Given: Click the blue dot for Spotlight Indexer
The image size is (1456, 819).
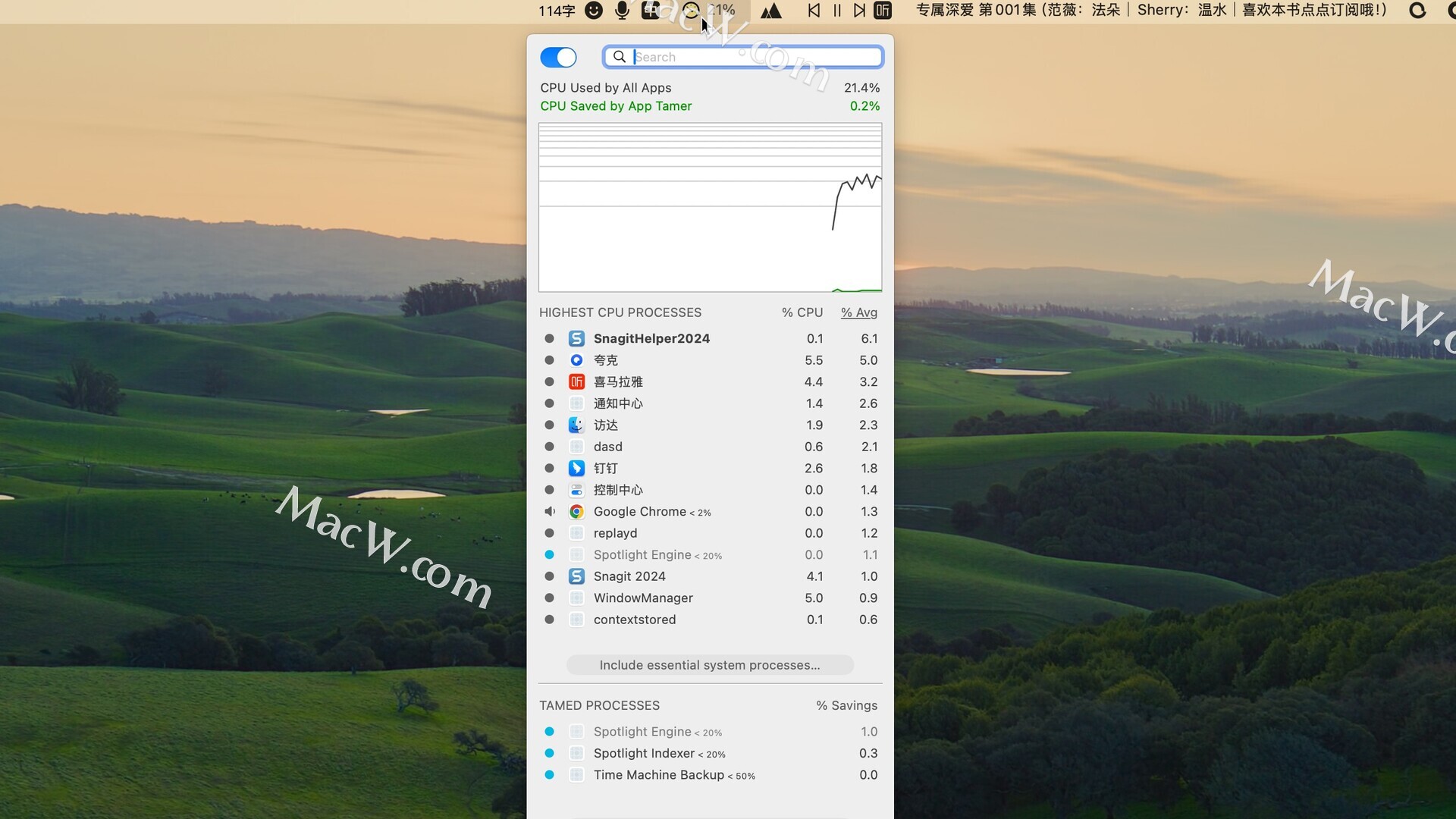Looking at the screenshot, I should 549,753.
